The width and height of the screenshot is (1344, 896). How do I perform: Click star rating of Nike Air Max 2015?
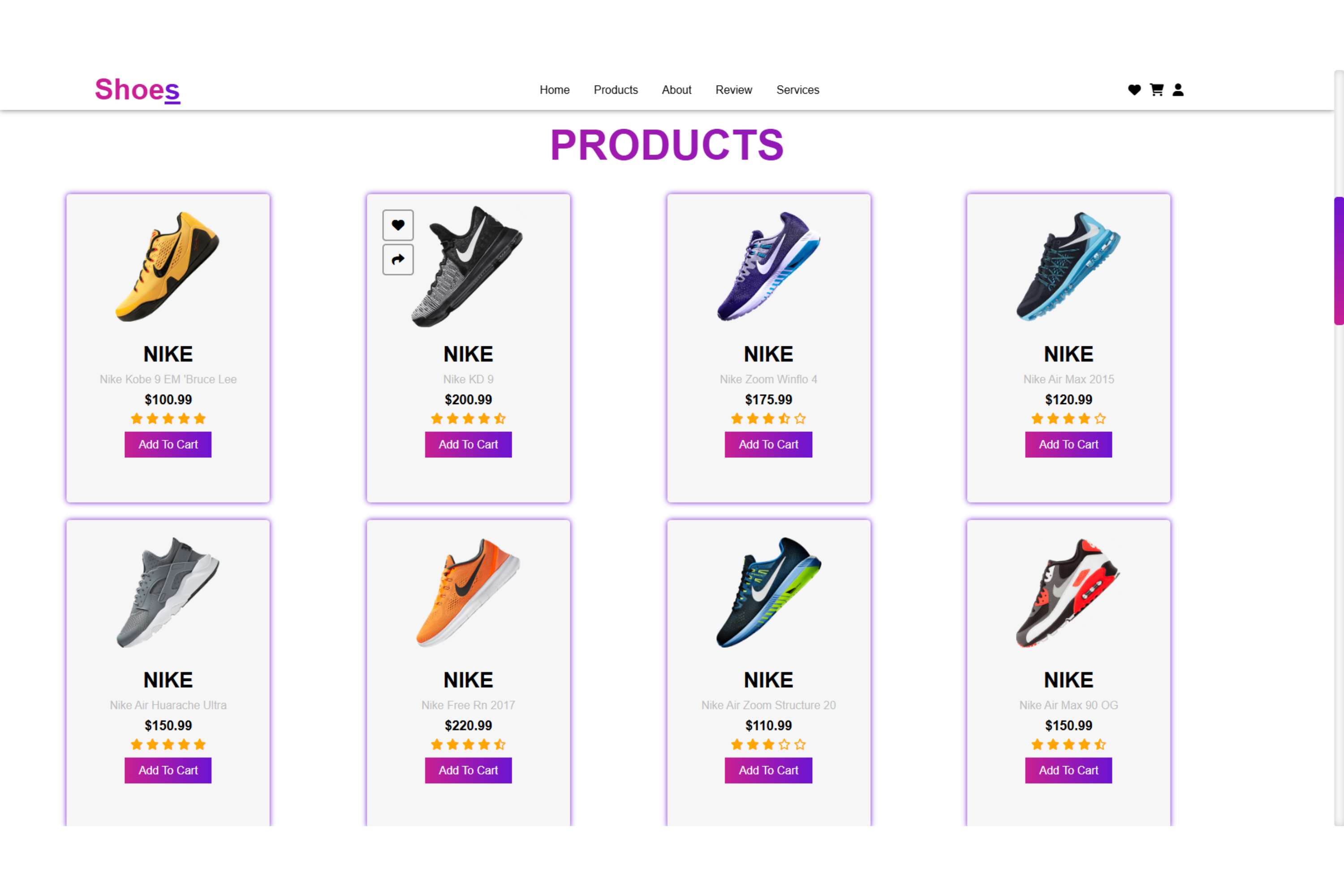1068,419
